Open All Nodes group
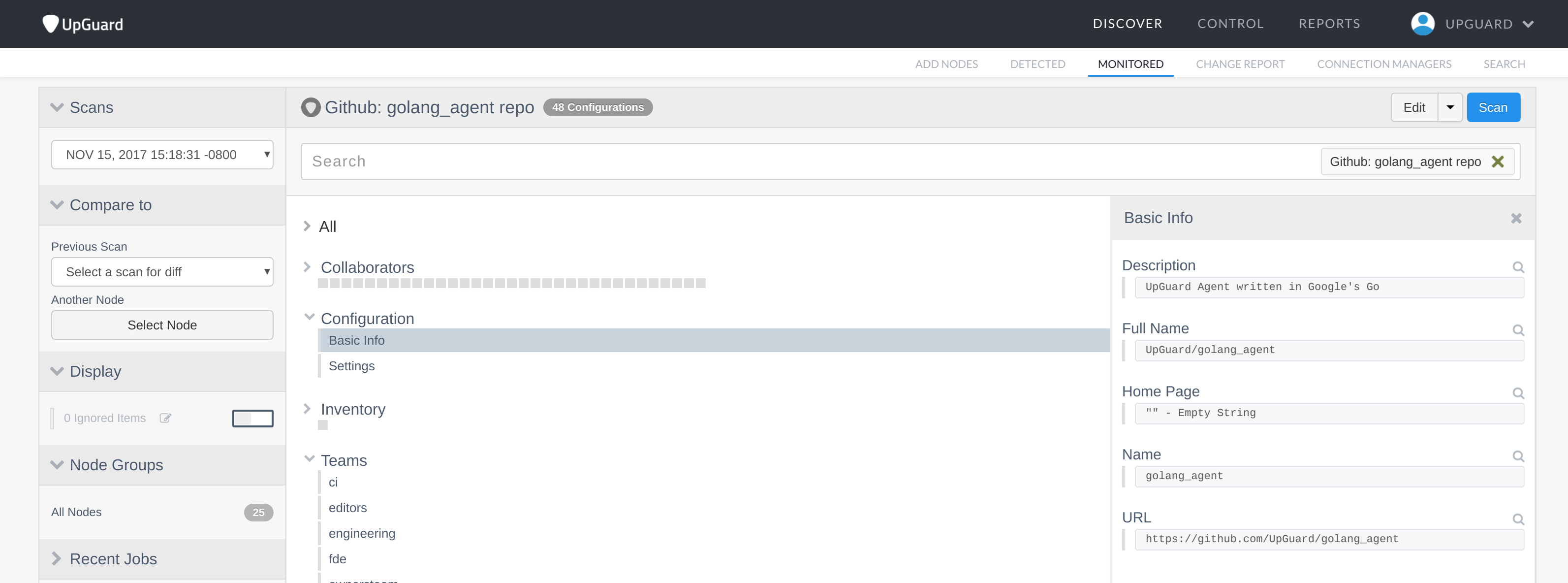 (x=76, y=512)
